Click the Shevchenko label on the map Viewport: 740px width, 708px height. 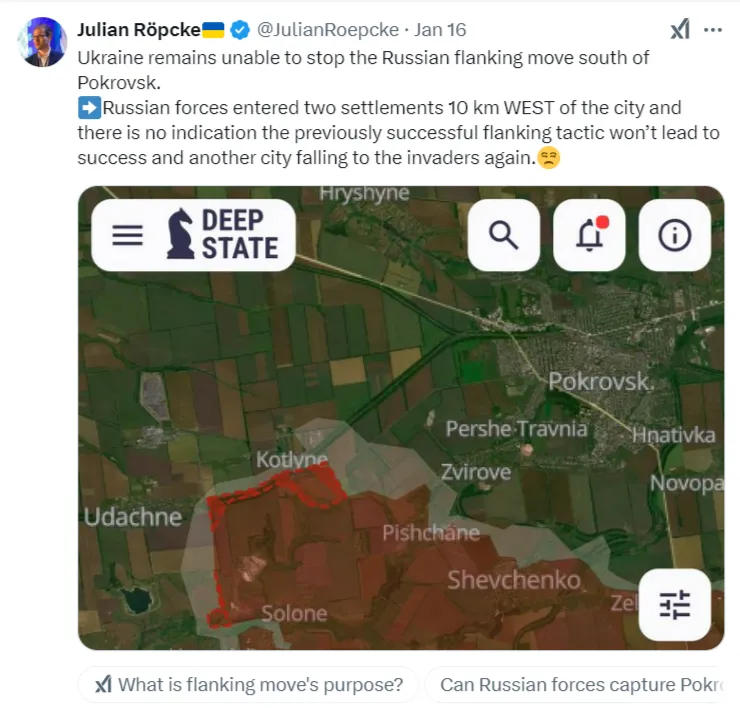(x=514, y=580)
